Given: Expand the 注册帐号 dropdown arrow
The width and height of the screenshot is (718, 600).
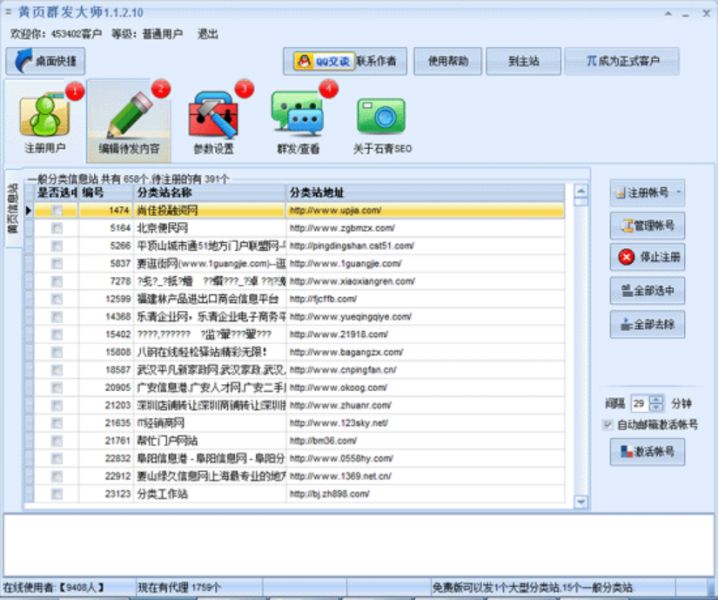Looking at the screenshot, I should (x=679, y=192).
